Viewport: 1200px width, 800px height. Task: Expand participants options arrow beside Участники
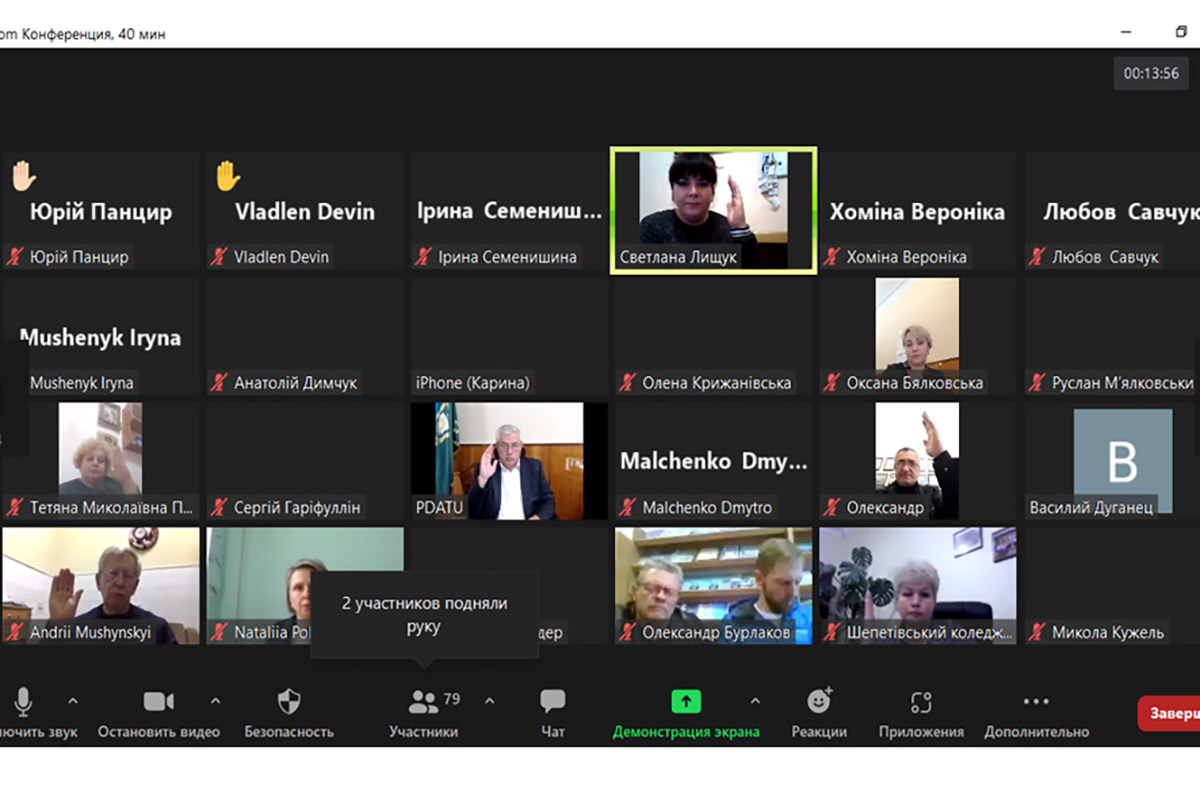pyautogui.click(x=489, y=701)
